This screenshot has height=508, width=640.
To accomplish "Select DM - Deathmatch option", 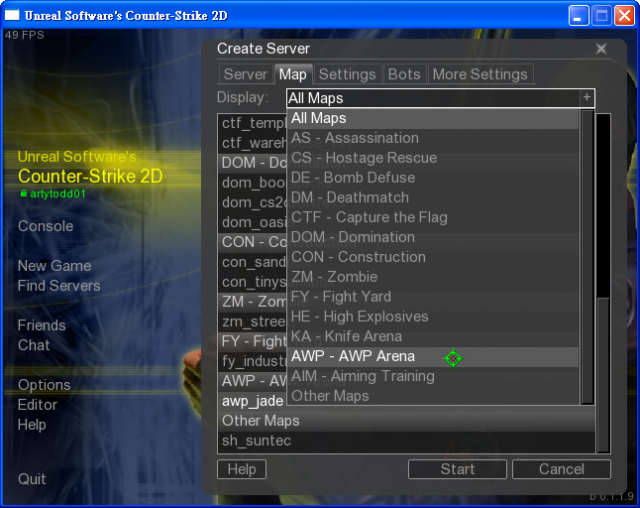I will (x=433, y=197).
